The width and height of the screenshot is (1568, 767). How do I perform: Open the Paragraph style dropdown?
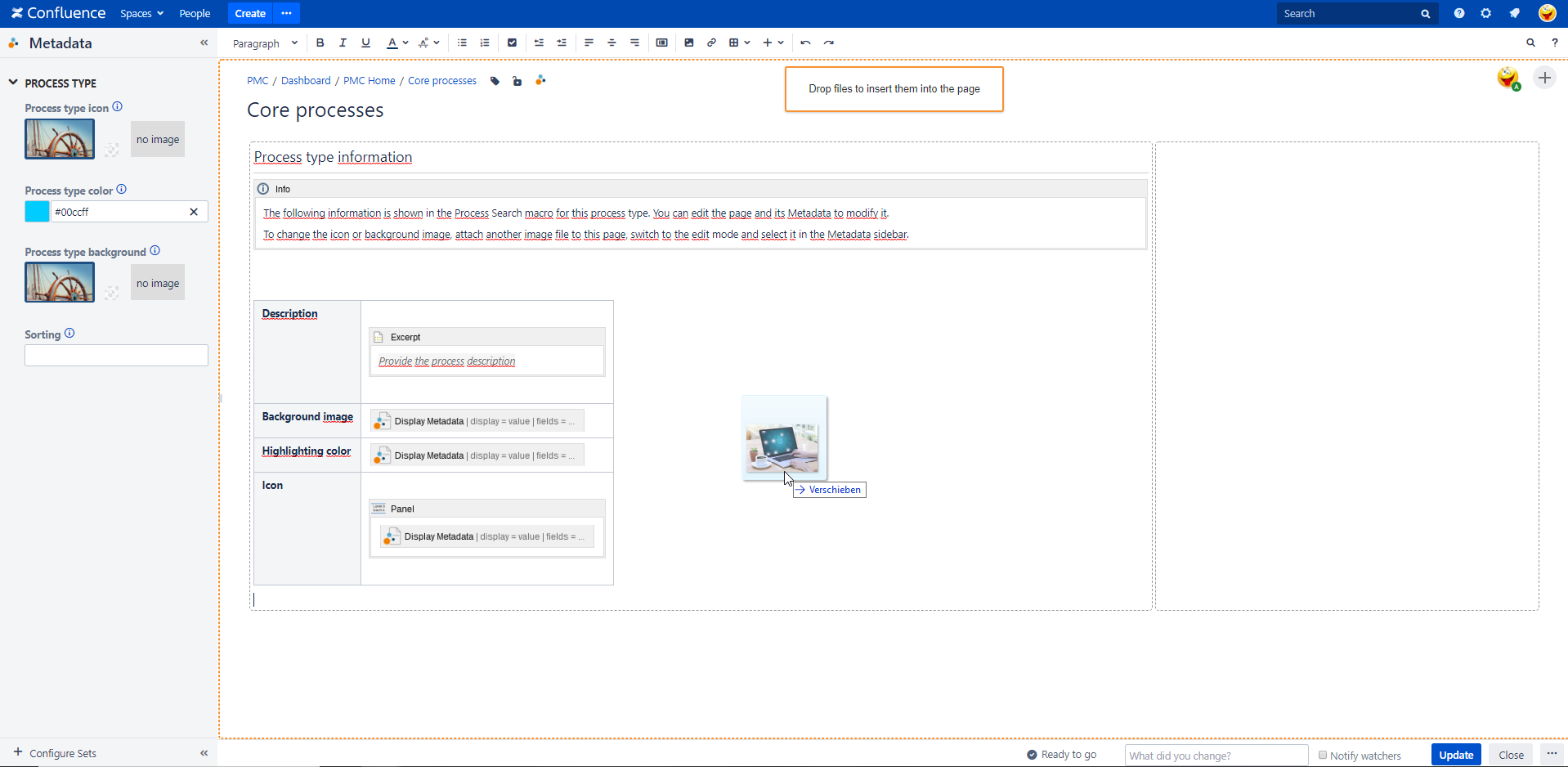click(x=265, y=43)
